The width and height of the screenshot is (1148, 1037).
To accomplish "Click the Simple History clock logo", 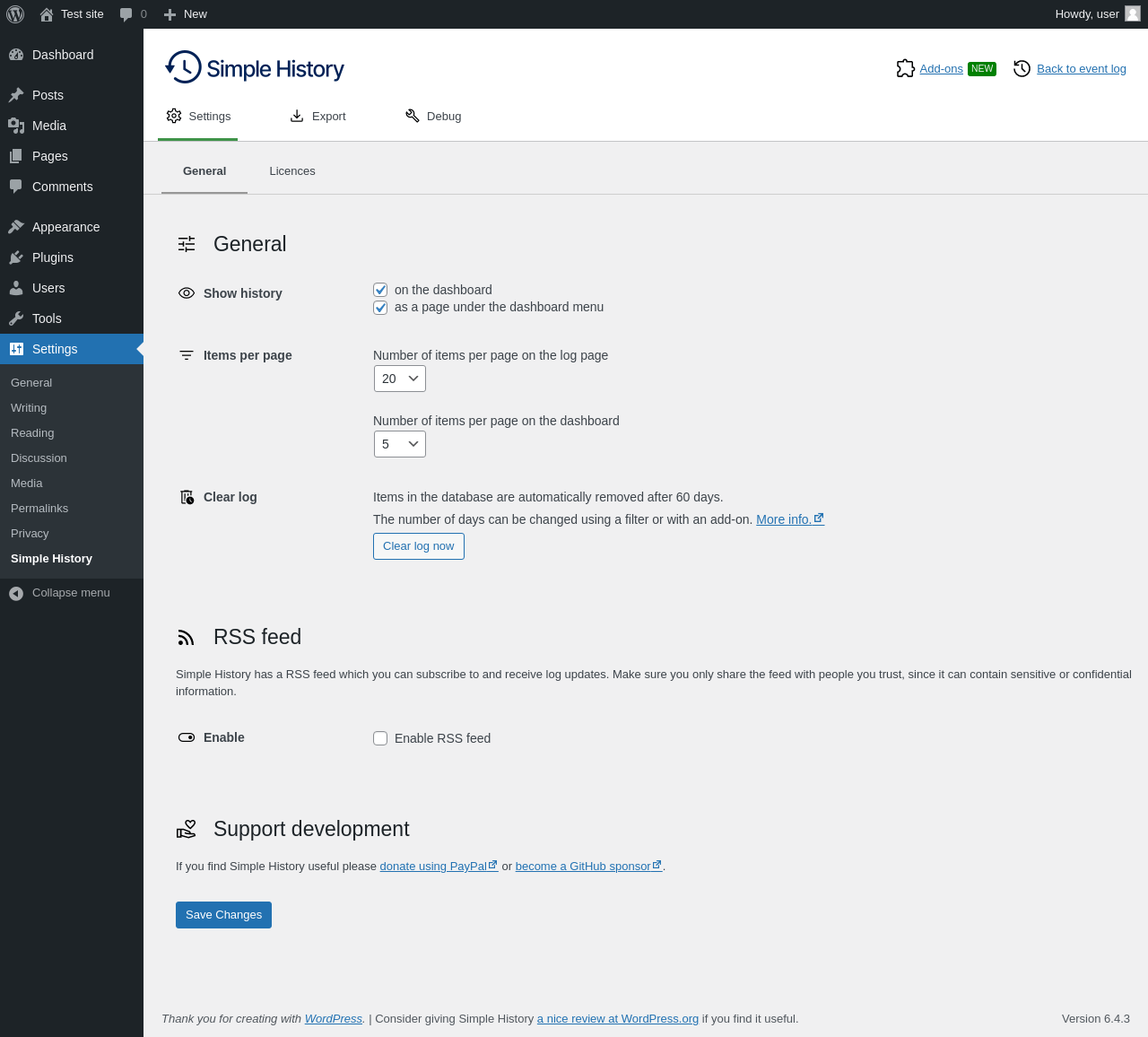I will (x=184, y=68).
